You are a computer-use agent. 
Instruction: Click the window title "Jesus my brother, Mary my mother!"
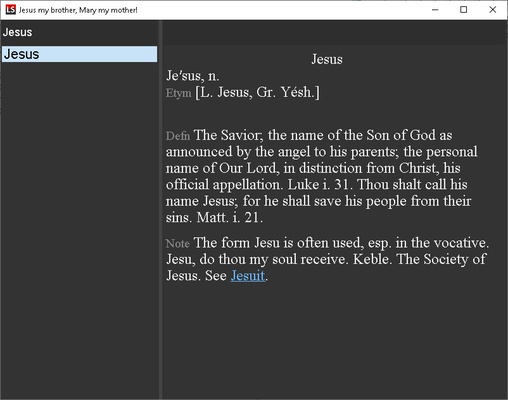78,10
